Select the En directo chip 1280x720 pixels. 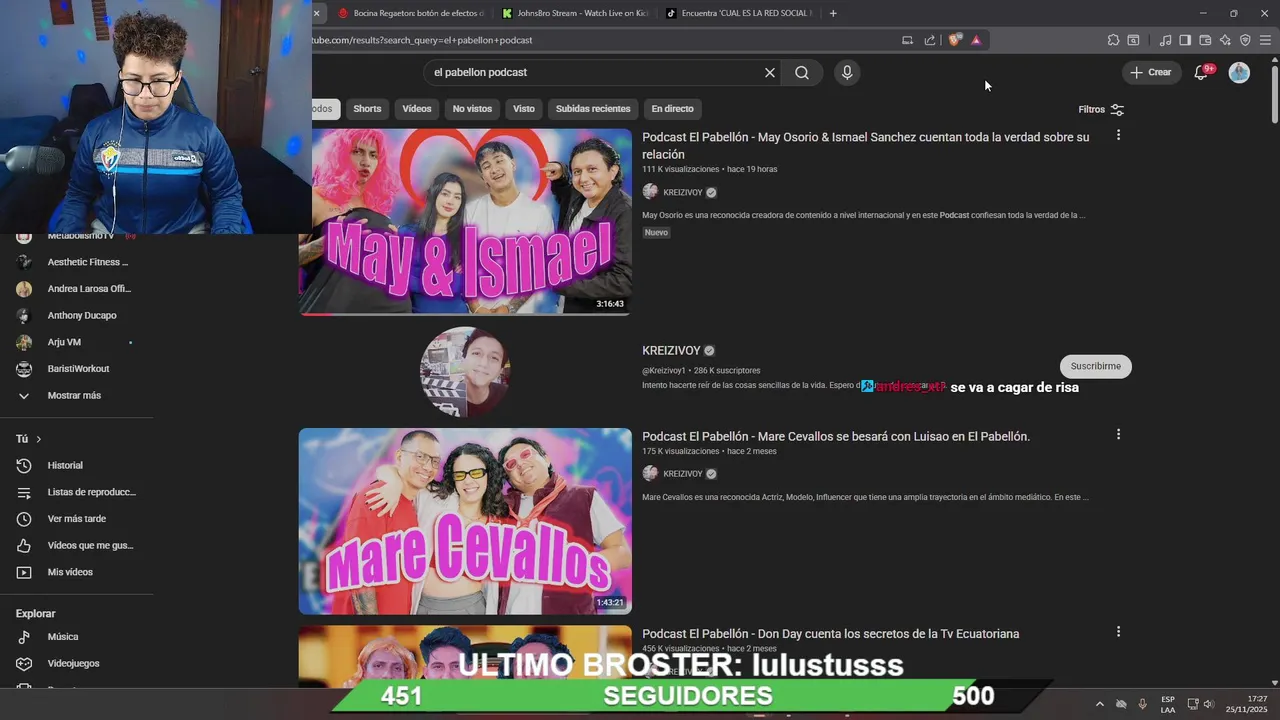(x=672, y=108)
